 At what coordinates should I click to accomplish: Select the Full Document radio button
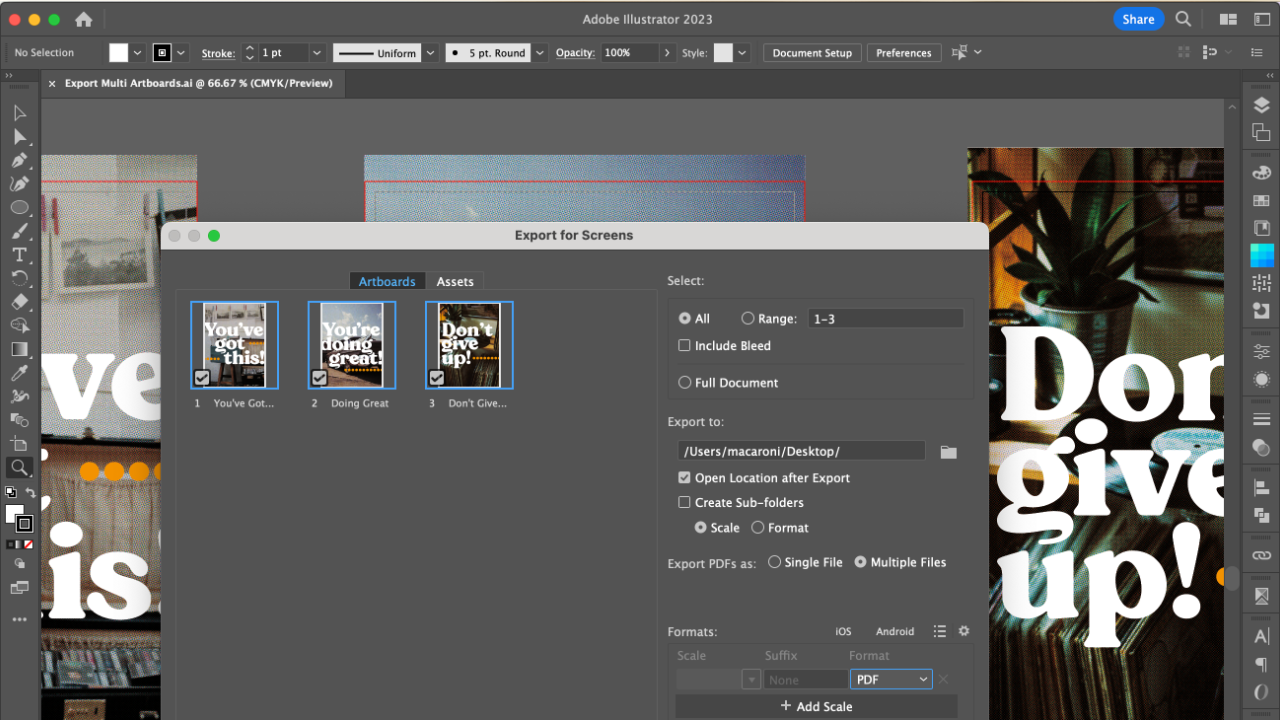(x=685, y=382)
